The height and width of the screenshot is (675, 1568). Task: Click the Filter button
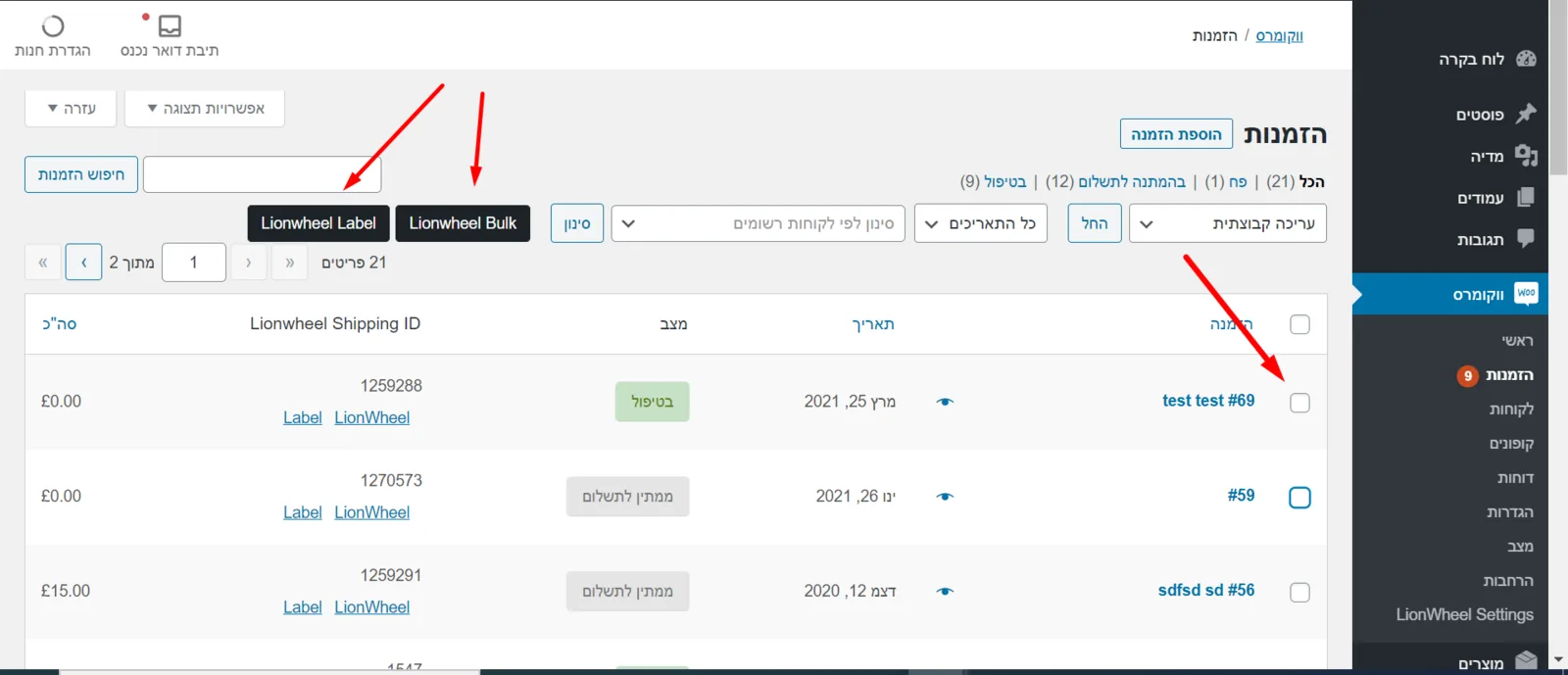(577, 223)
